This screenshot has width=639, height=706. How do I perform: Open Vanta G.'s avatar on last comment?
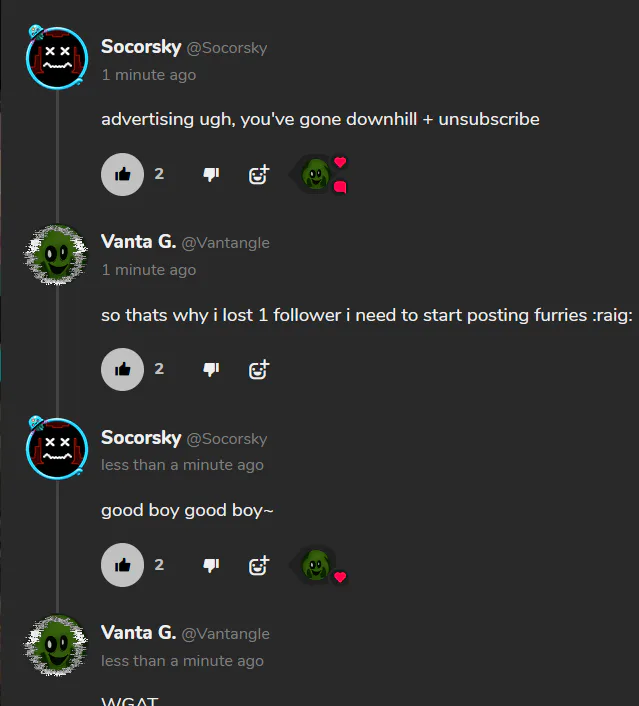click(x=57, y=645)
